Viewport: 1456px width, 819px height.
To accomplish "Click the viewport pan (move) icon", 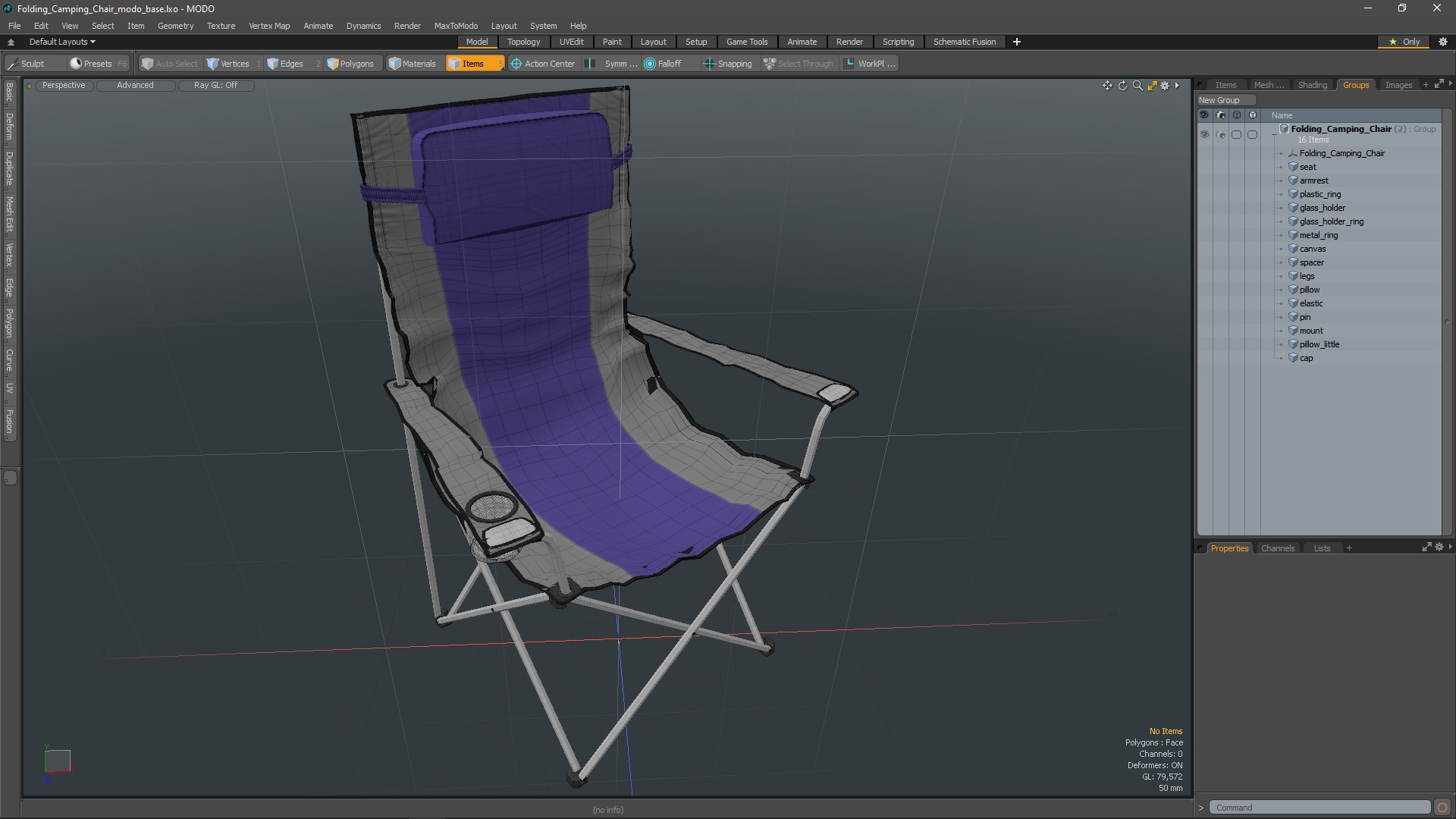I will pos(1107,86).
